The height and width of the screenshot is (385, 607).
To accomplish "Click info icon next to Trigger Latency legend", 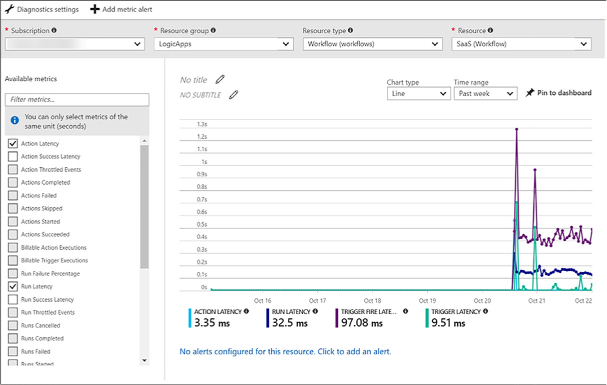I will [x=485, y=311].
